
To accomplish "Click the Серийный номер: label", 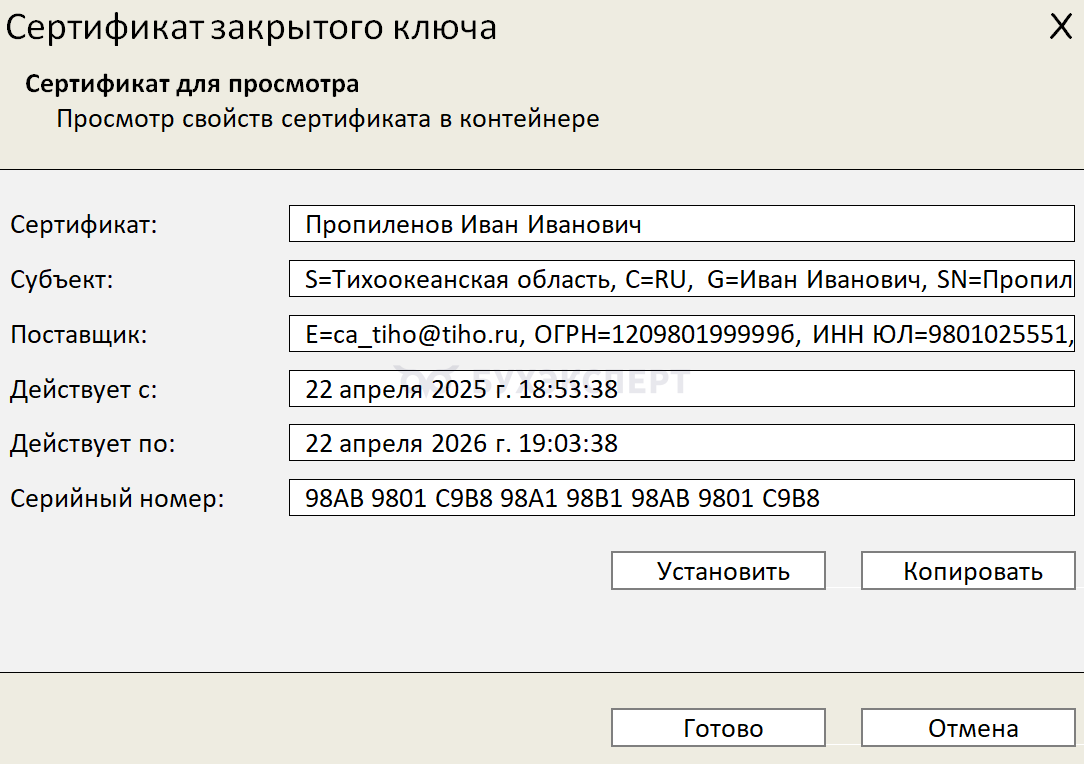I will [x=118, y=497].
